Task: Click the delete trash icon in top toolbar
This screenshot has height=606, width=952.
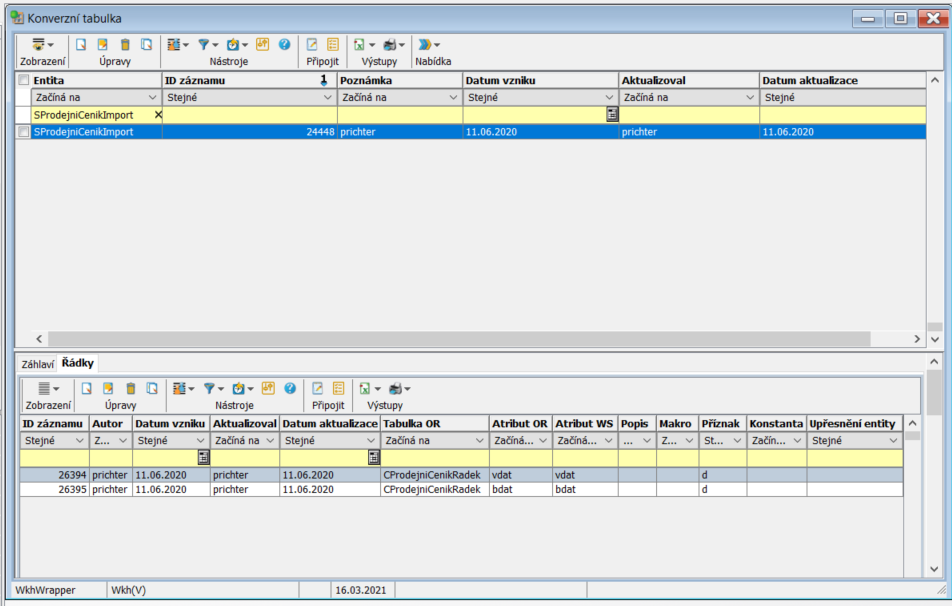Action: pyautogui.click(x=125, y=45)
